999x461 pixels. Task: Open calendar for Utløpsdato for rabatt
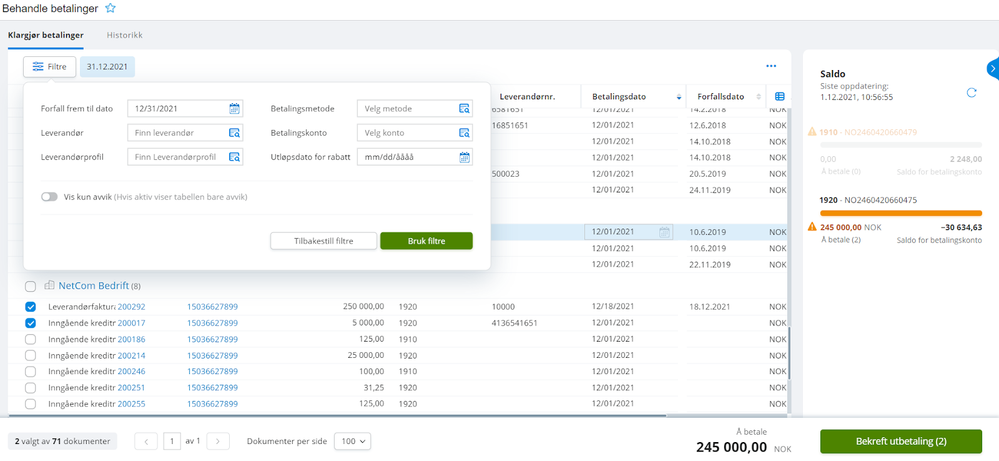[464, 157]
